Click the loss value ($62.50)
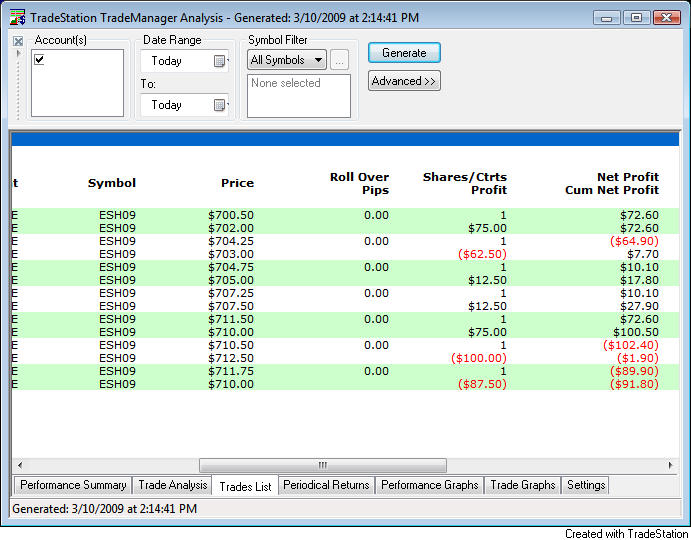The width and height of the screenshot is (691, 540). click(483, 254)
